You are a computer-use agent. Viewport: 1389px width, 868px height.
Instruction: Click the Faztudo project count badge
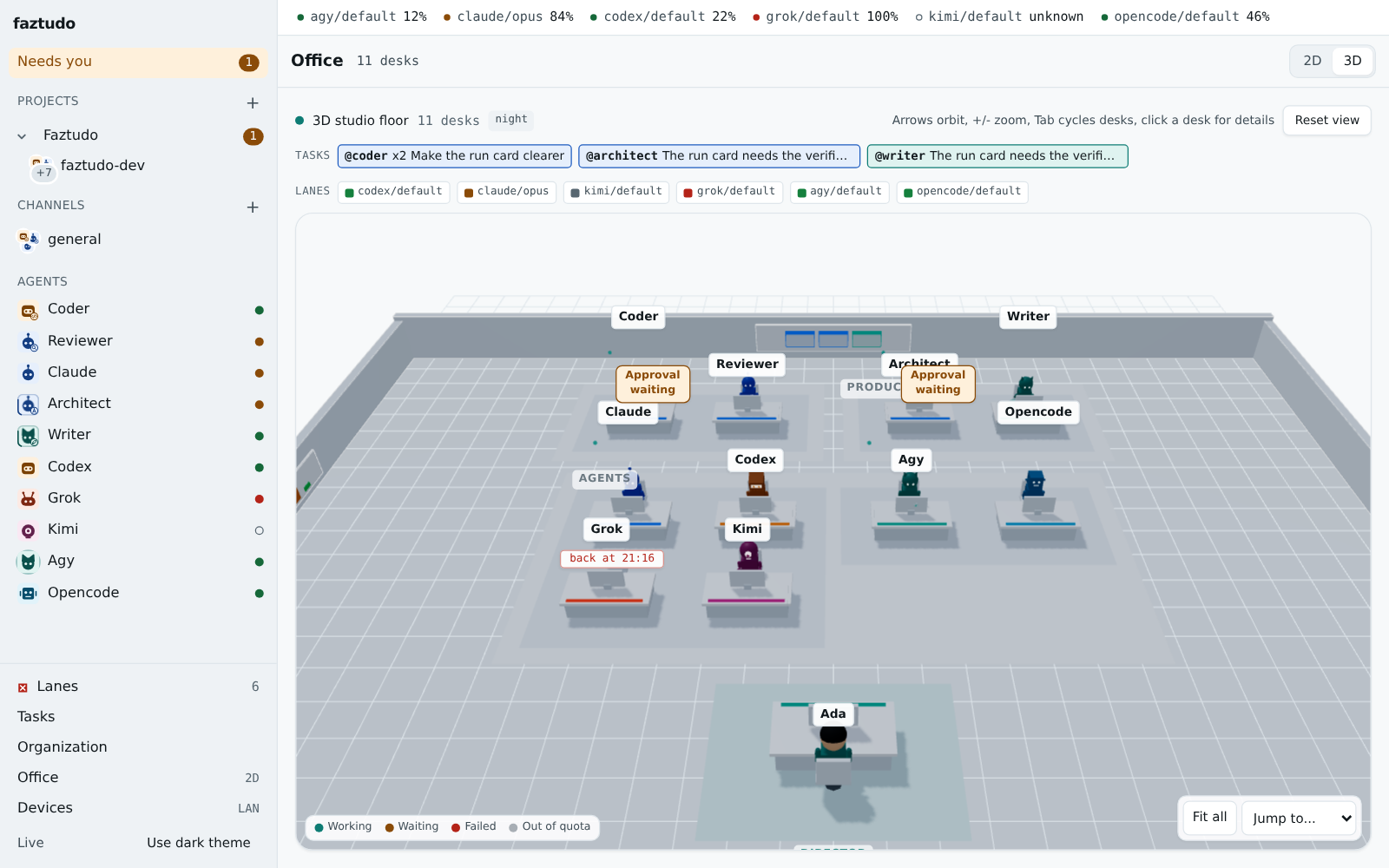pyautogui.click(x=253, y=136)
